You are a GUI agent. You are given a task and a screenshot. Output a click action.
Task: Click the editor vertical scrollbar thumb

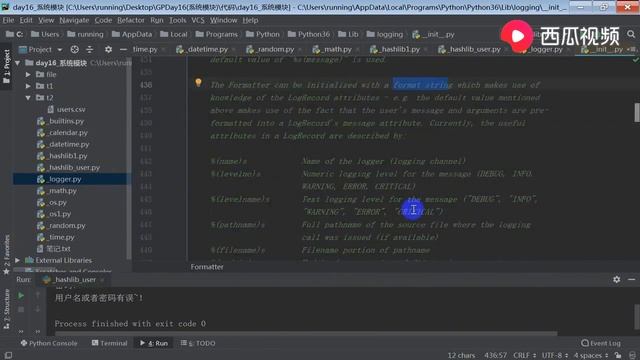point(637,112)
